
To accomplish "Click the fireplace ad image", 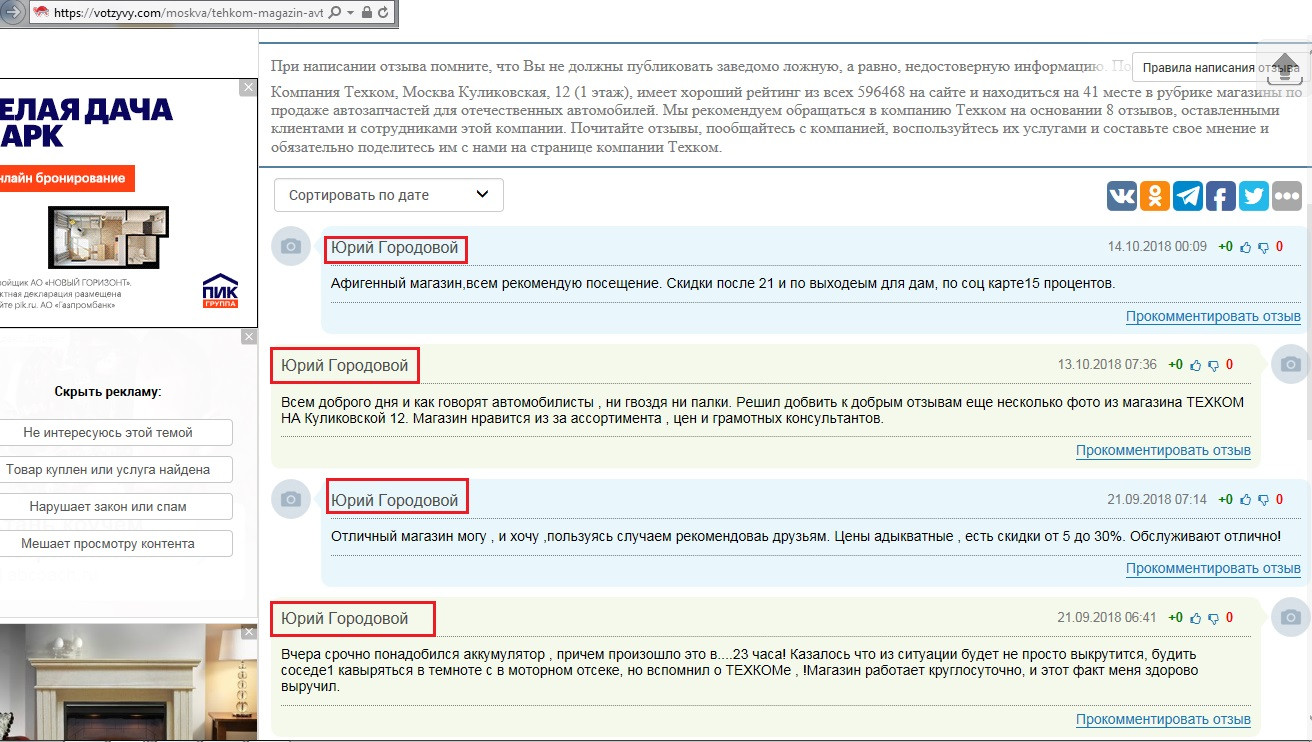I will coord(128,683).
